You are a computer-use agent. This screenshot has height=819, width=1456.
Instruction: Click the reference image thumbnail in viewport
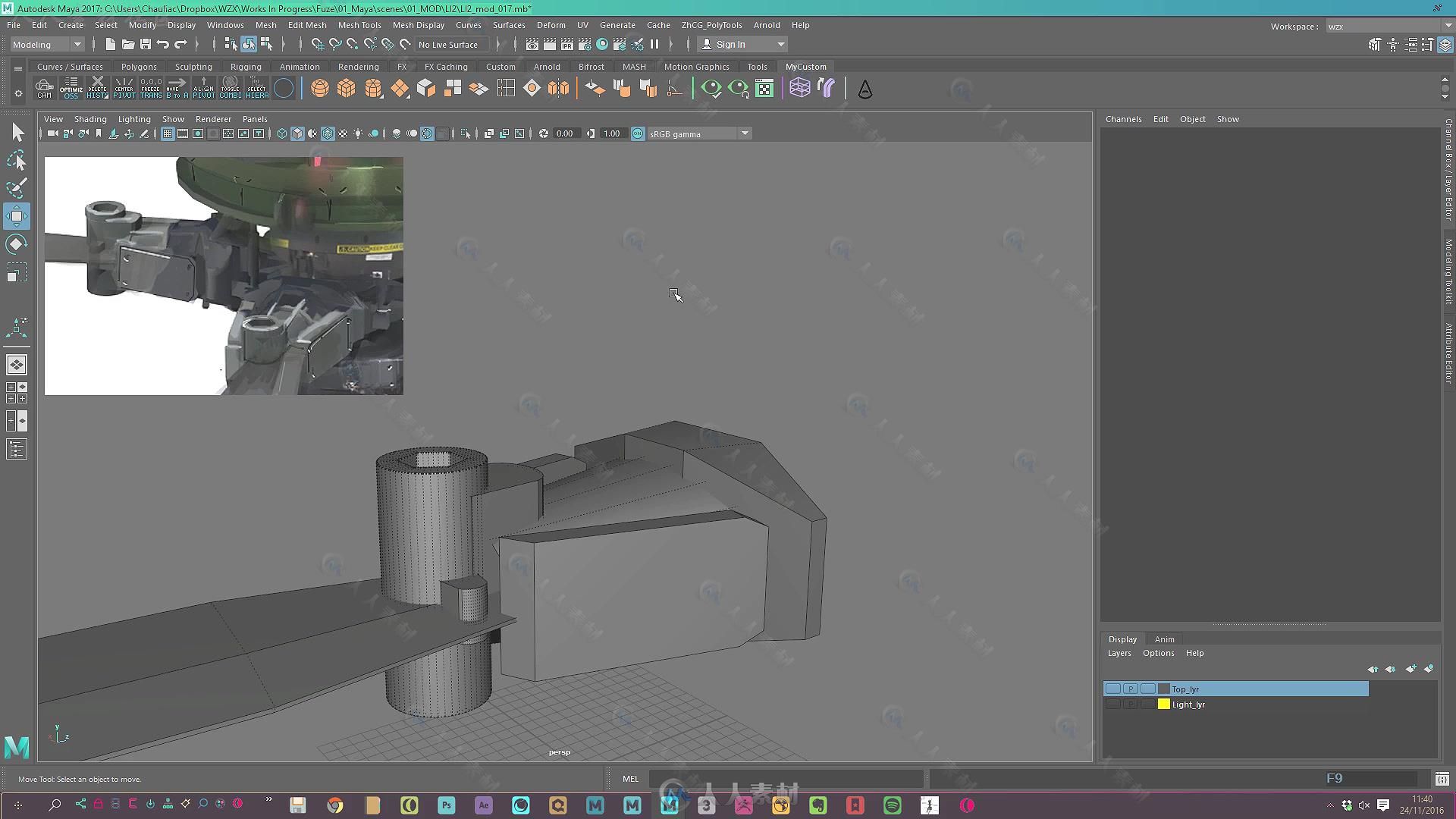coord(223,275)
